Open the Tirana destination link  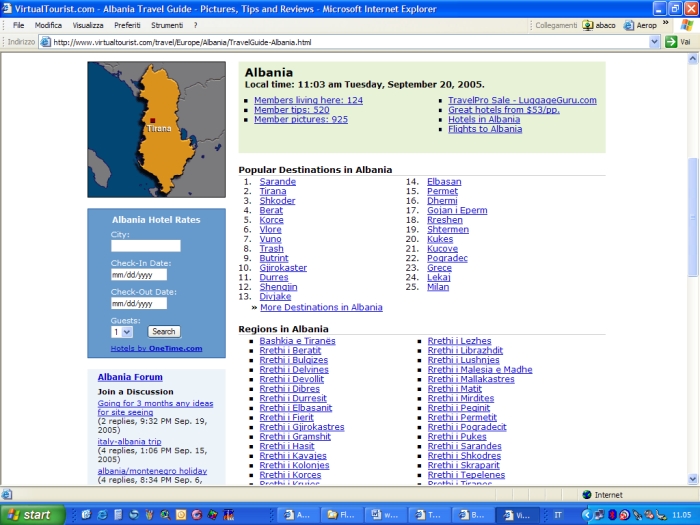point(273,191)
